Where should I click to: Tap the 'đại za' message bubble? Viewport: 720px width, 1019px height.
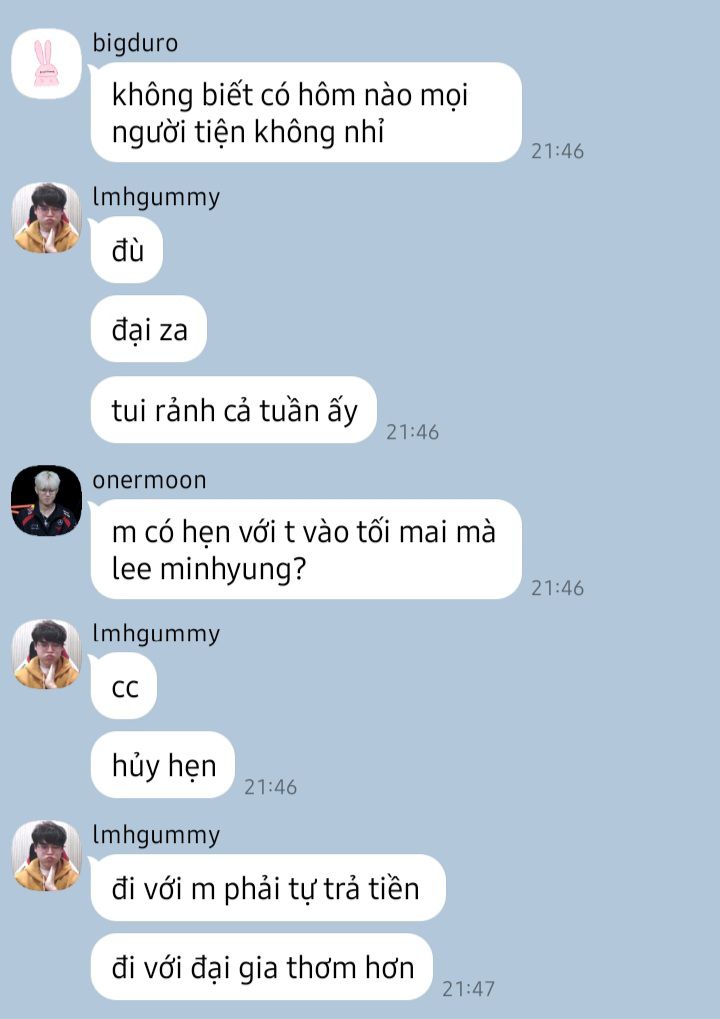(x=149, y=329)
